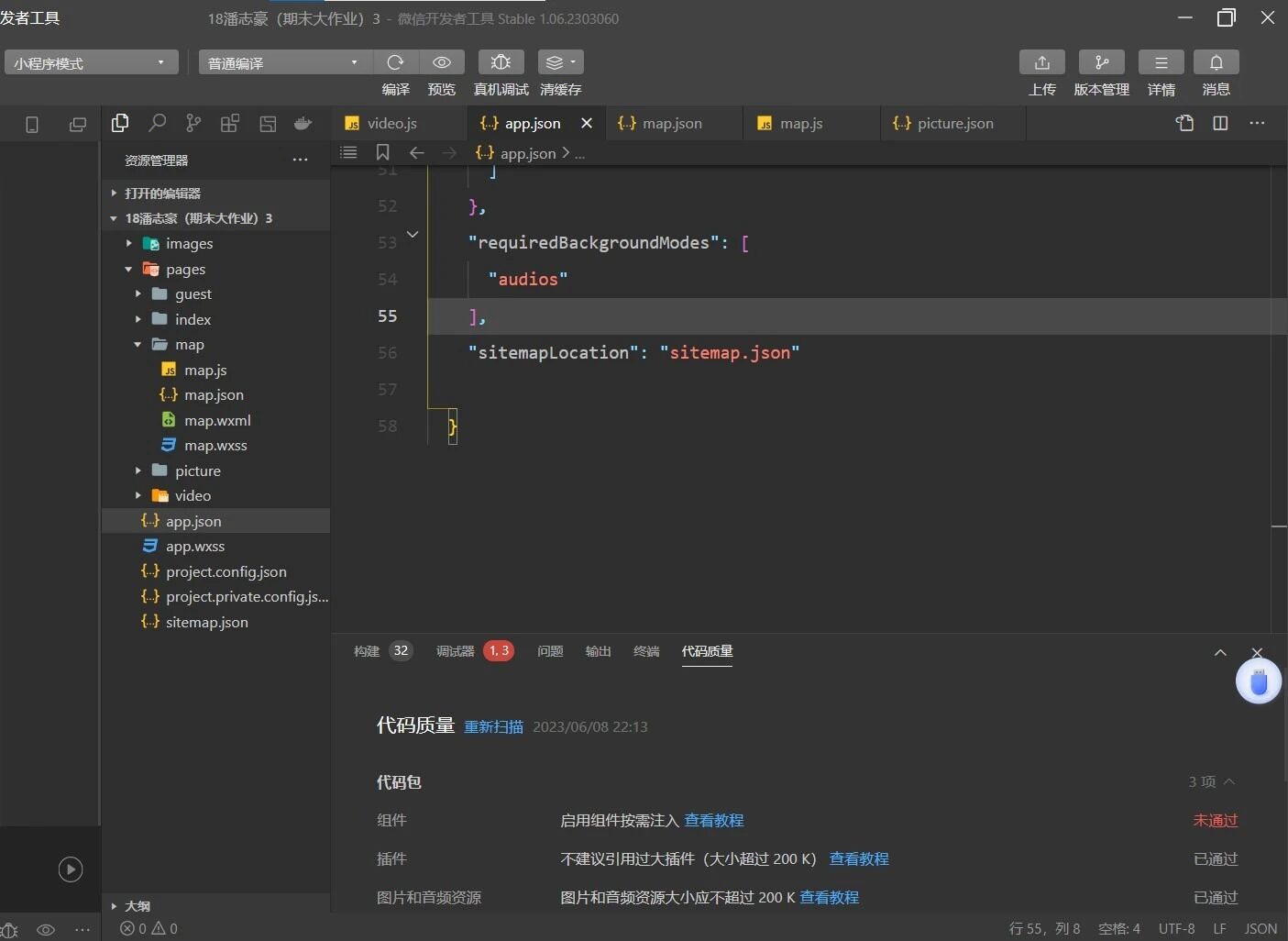Screen dimensions: 1288x941
Task: Open the editor more actions ellipsis
Action: click(x=1257, y=123)
